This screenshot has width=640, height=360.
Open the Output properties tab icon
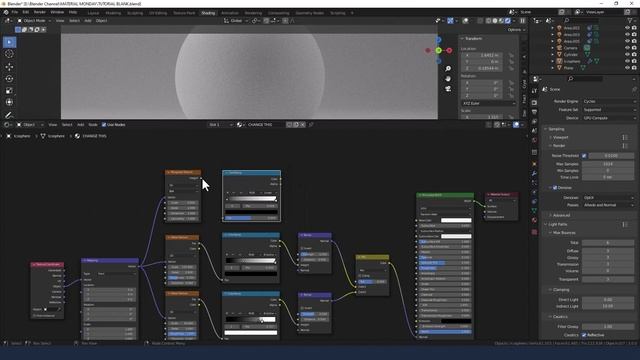pos(534,112)
